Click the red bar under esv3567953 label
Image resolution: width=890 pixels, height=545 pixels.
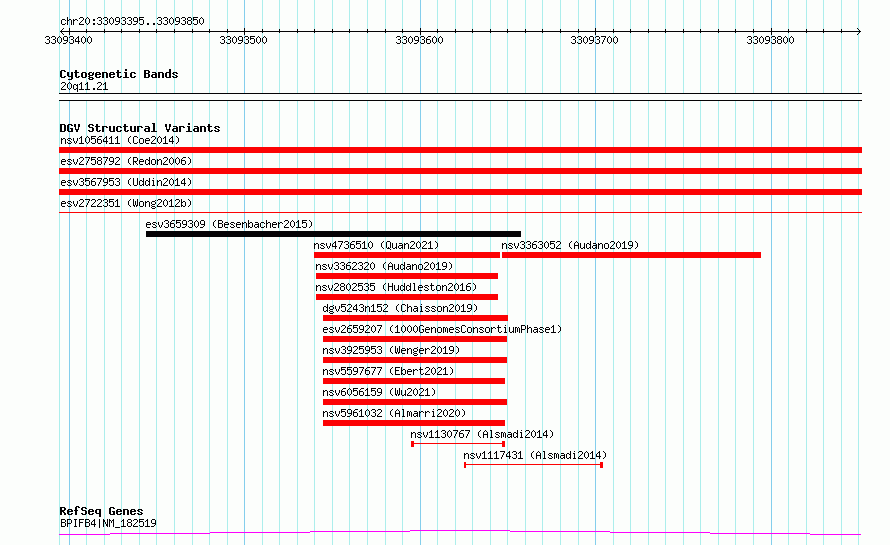[x=460, y=192]
